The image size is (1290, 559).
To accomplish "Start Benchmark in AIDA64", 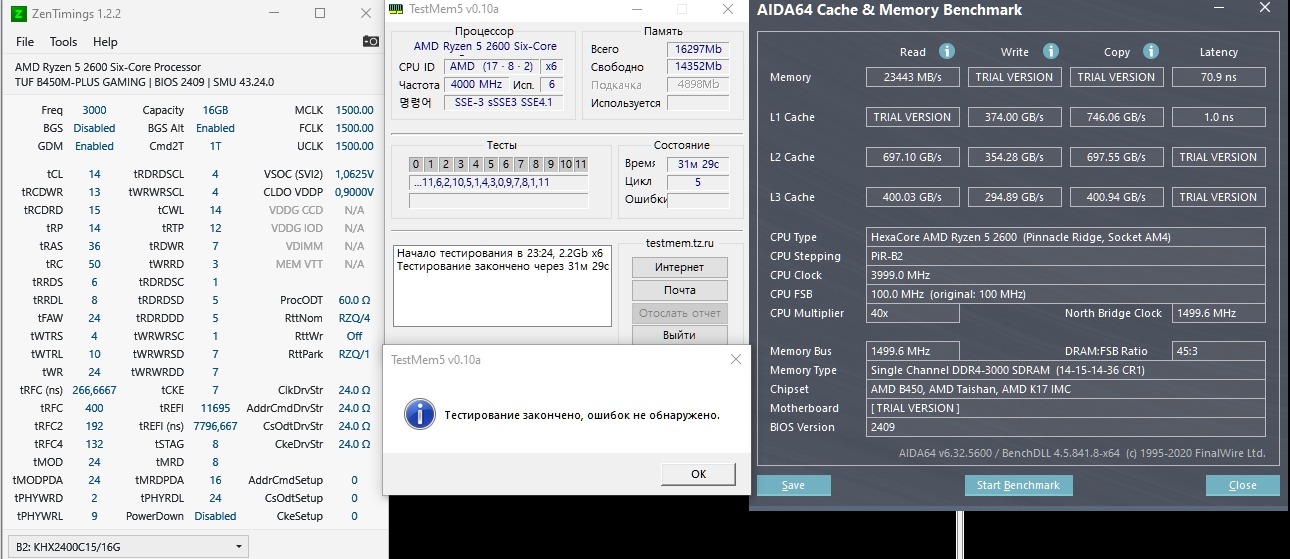I will click(x=1018, y=485).
